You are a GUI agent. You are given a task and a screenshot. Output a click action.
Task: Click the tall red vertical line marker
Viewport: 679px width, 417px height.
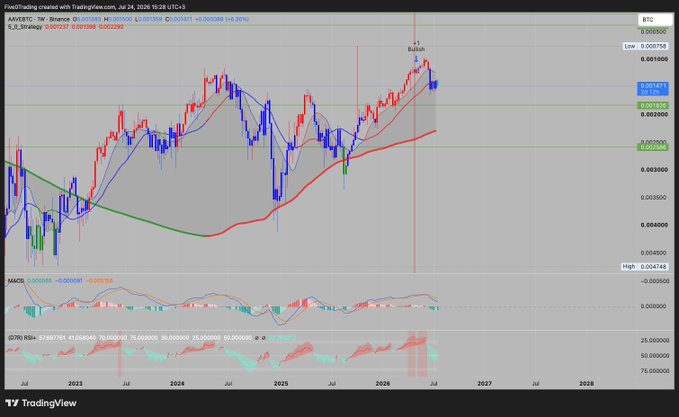pyautogui.click(x=414, y=143)
